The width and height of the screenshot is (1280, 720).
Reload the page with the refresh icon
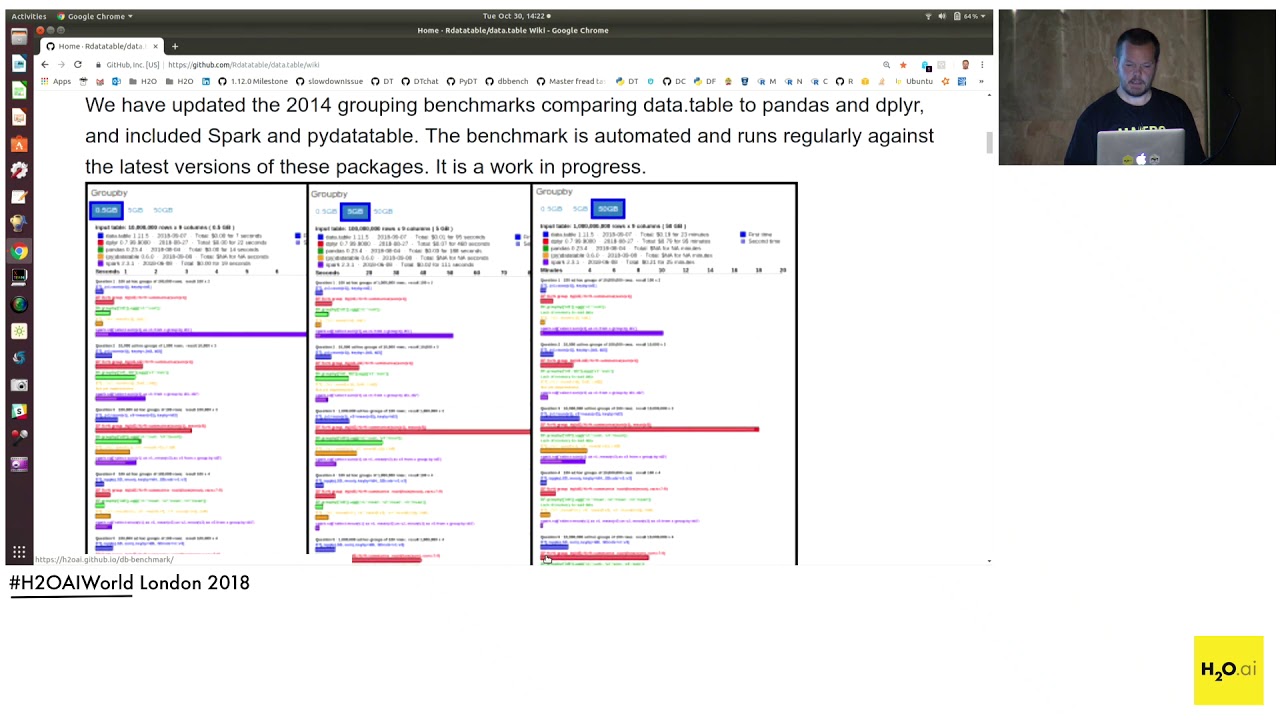pos(77,64)
